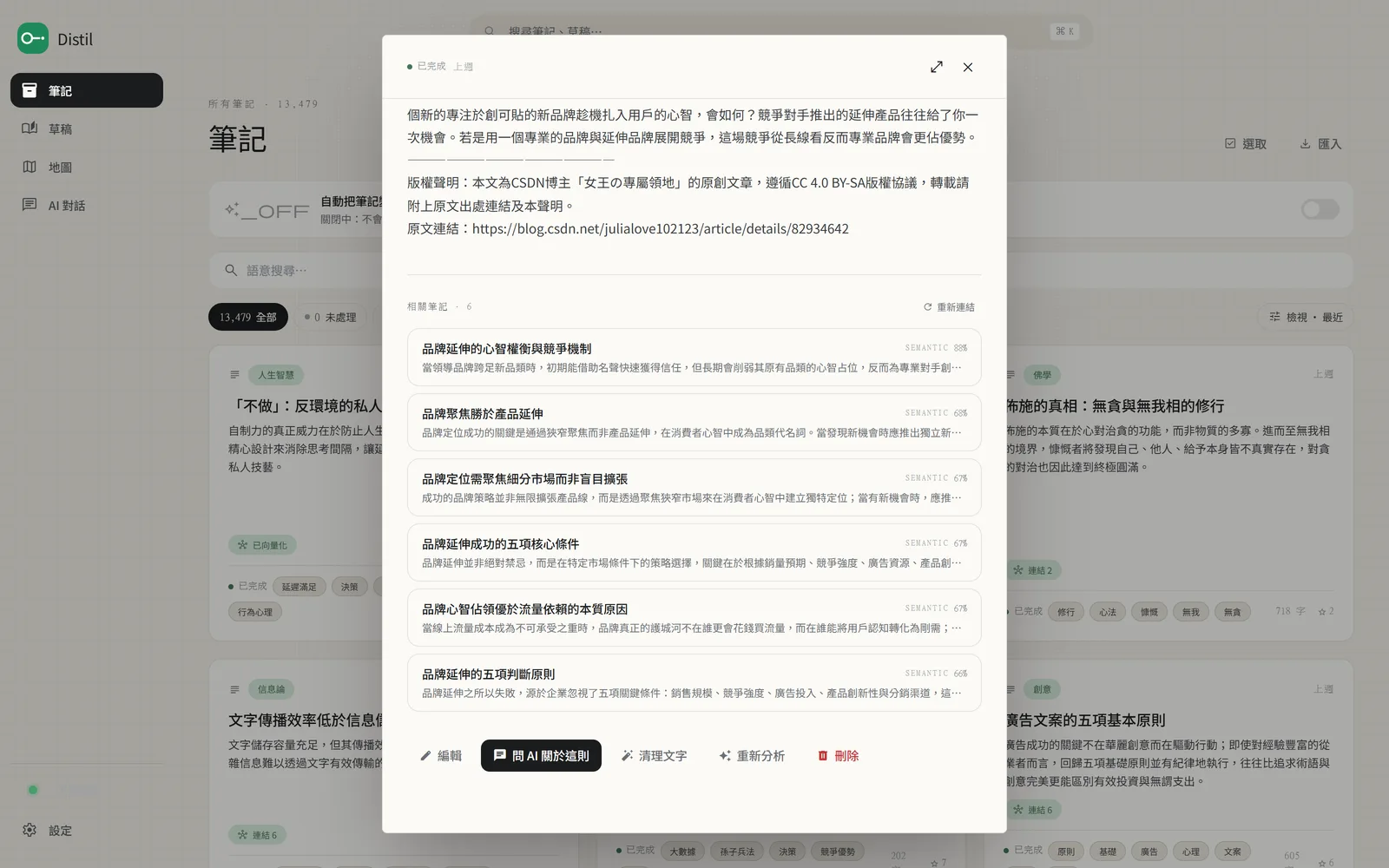Viewport: 1389px width, 868px height.
Task: Click the 信息論 category tag
Action: 271,689
